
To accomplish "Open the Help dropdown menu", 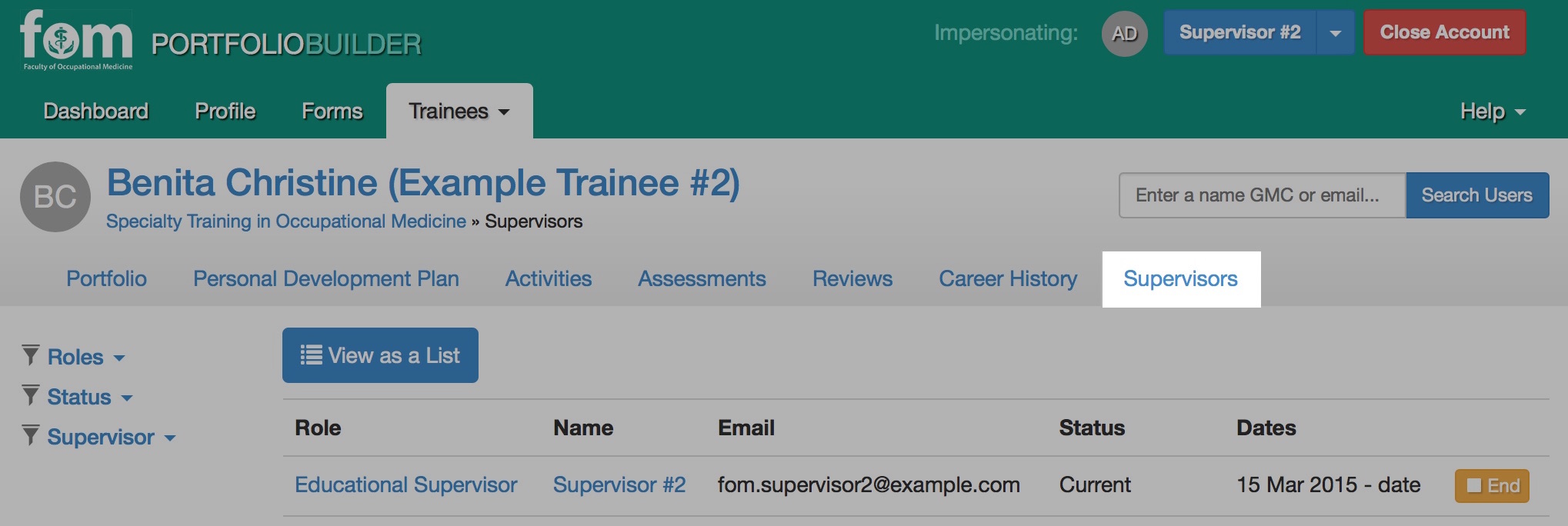I will pyautogui.click(x=1493, y=112).
